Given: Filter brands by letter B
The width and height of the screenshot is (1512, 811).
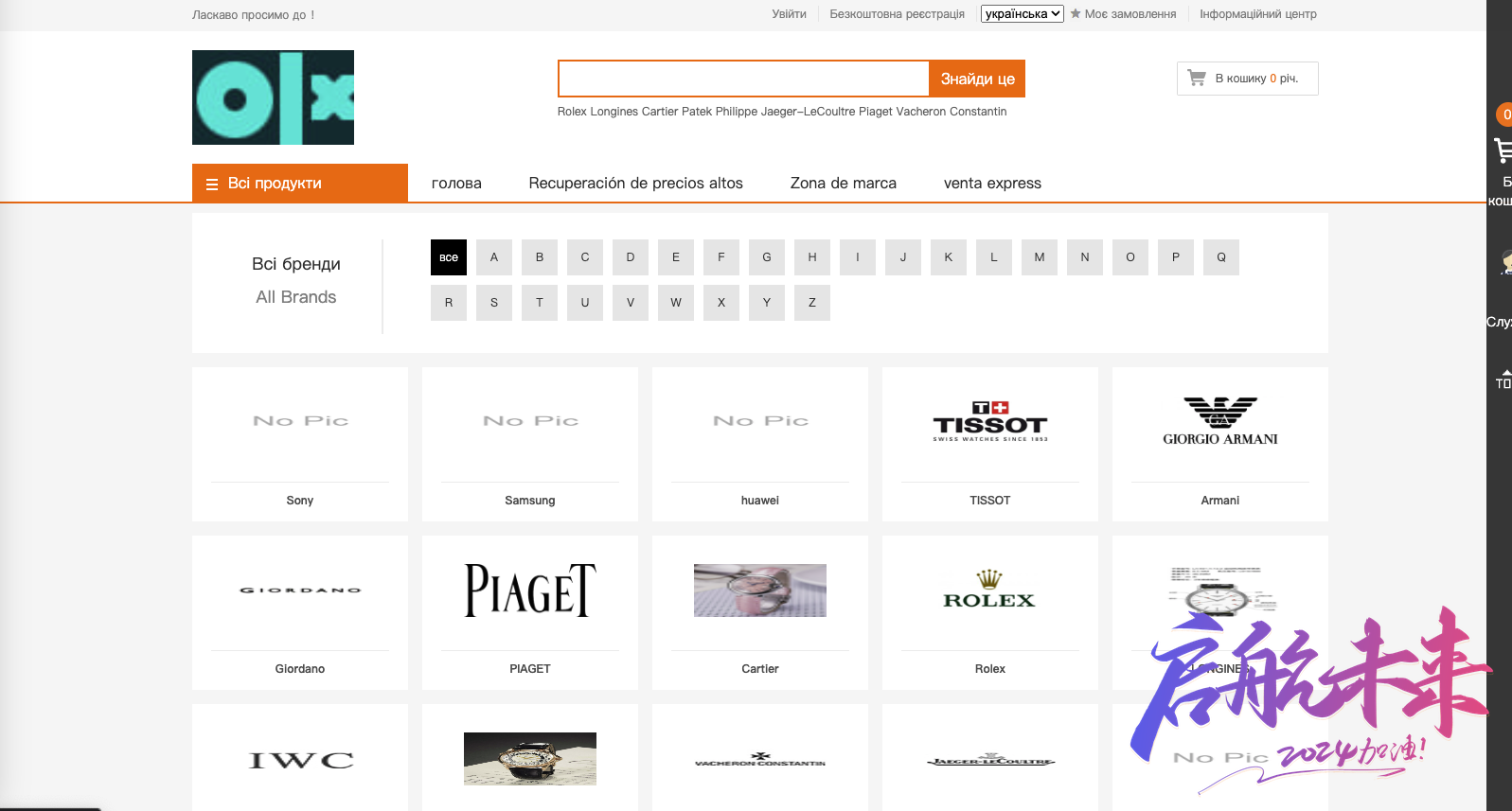Looking at the screenshot, I should click(x=540, y=257).
